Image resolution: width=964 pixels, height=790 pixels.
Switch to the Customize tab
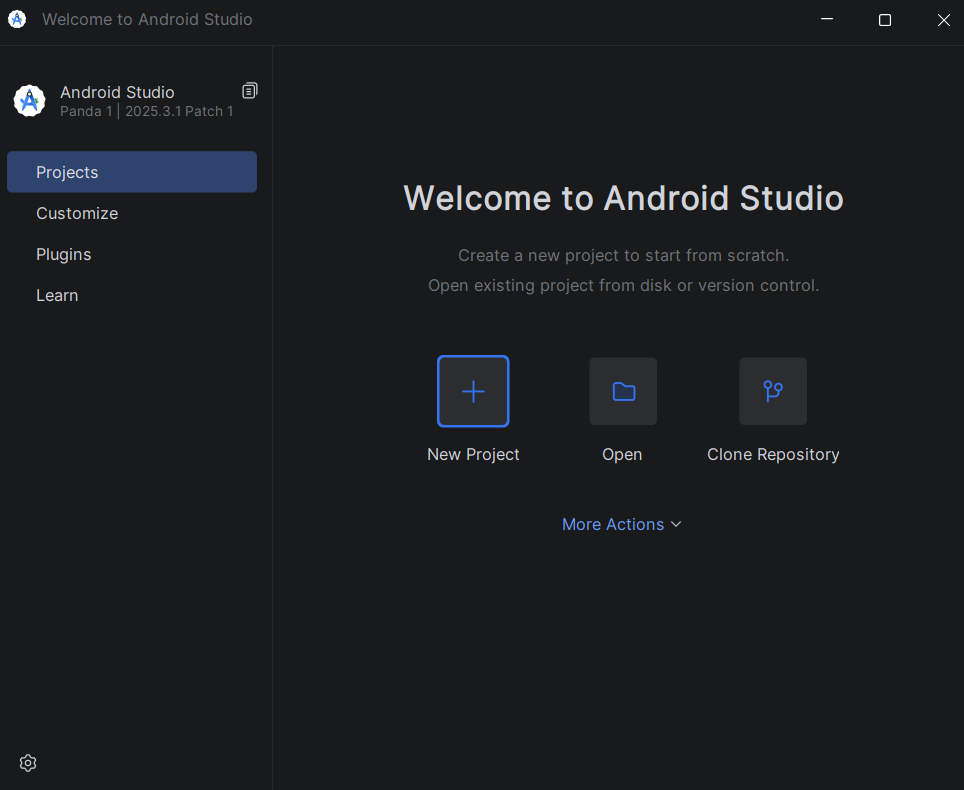tap(77, 213)
